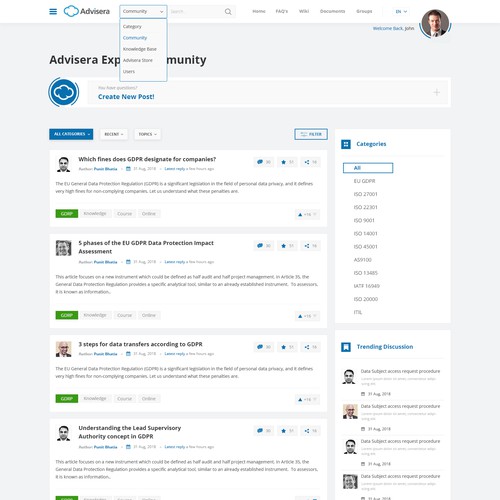Click the Create New Post! link
The height and width of the screenshot is (500, 500).
(x=126, y=97)
